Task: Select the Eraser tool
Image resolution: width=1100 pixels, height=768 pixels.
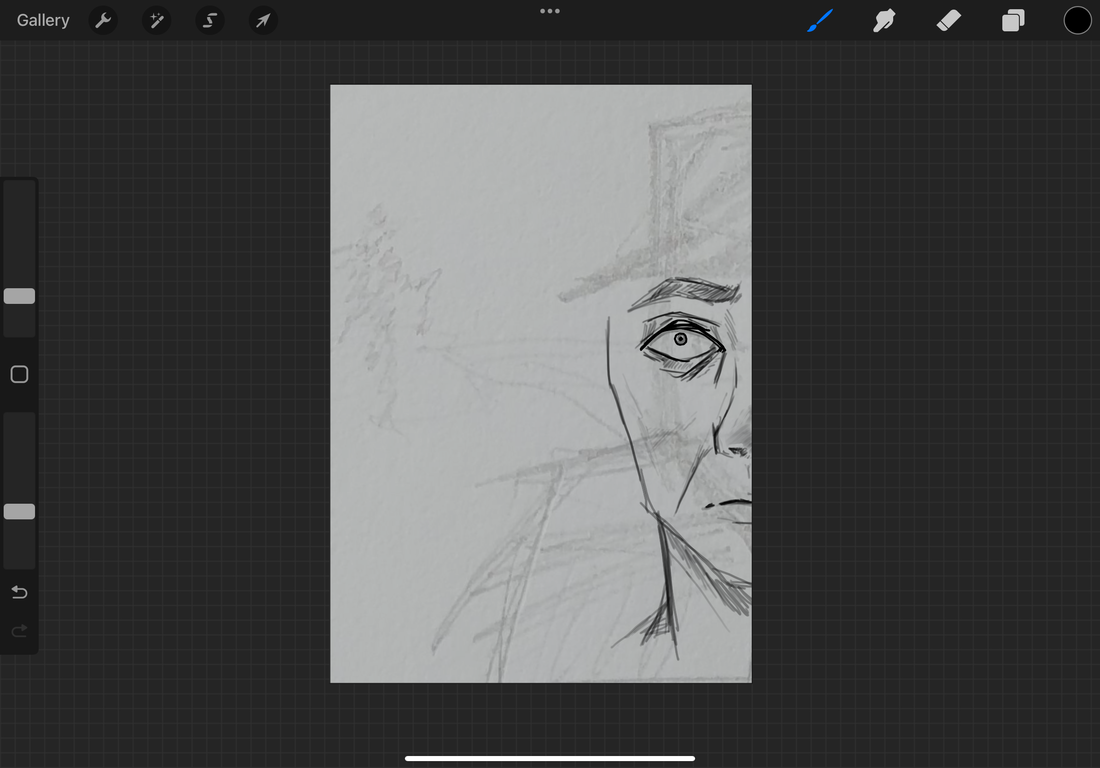Action: 949,20
